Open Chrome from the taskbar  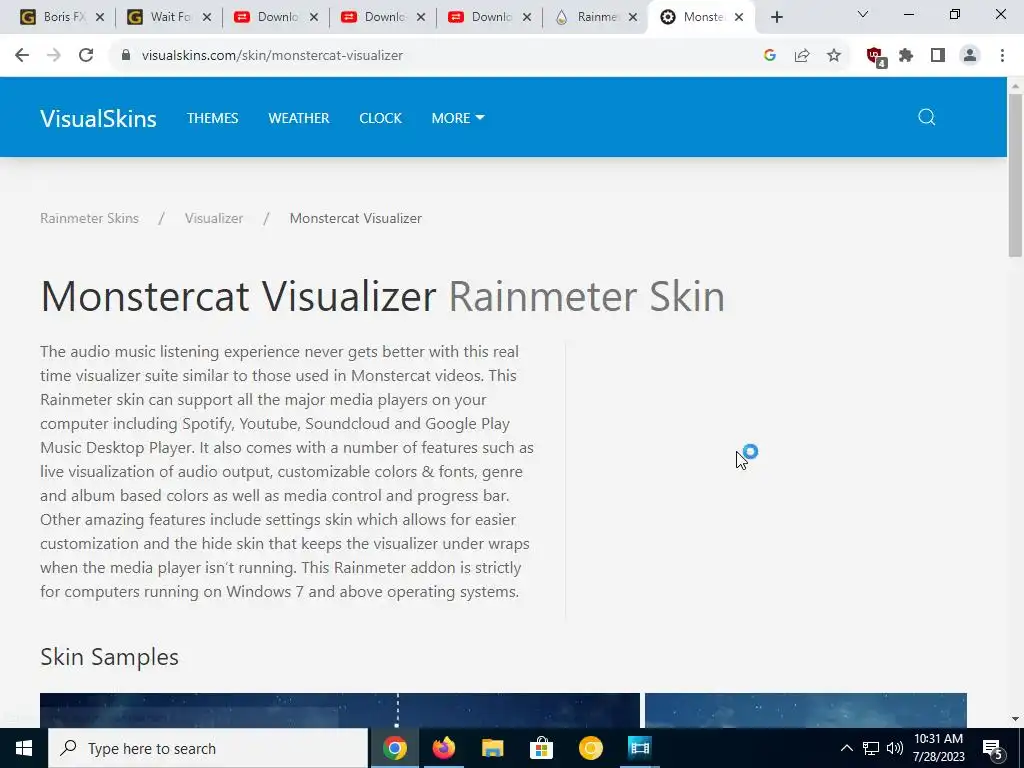394,748
